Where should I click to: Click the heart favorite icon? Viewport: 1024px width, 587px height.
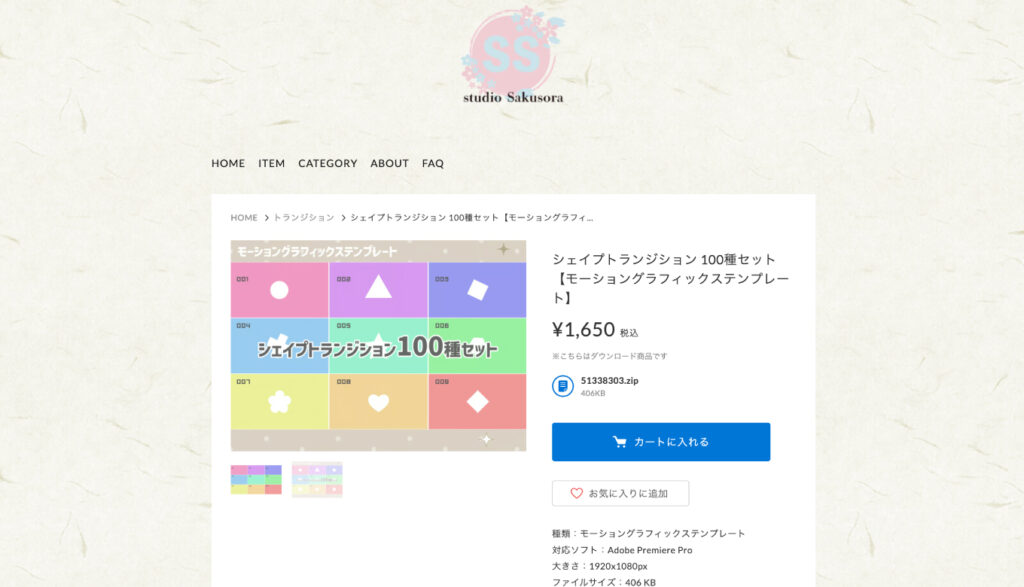coord(576,494)
